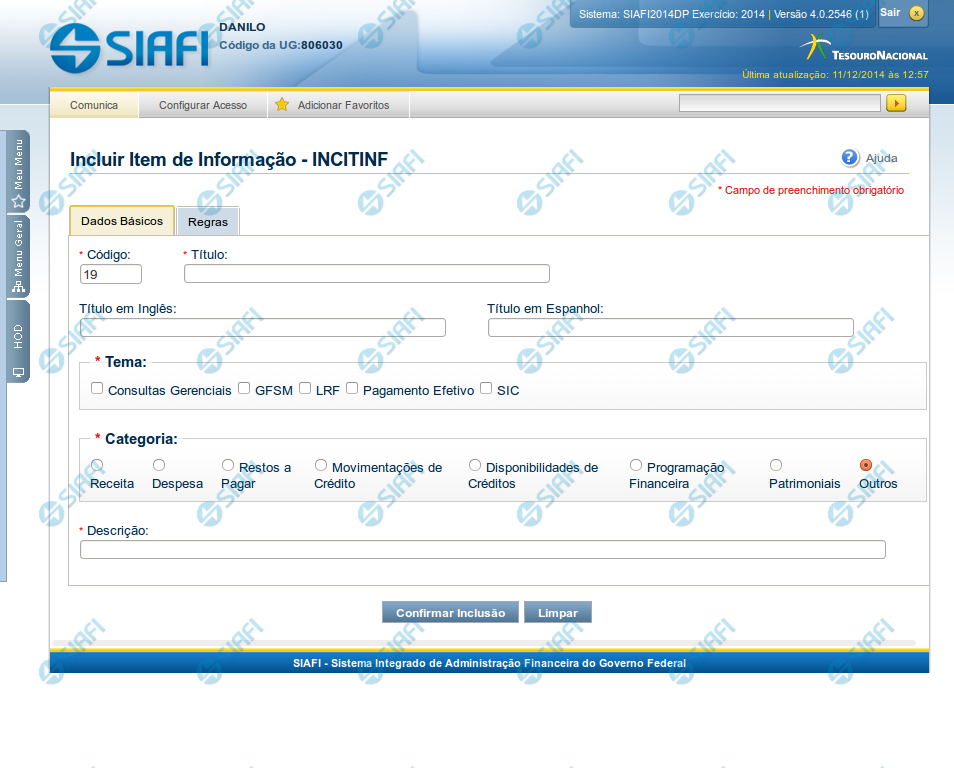Open the Menu Geral side tab
The height and width of the screenshot is (768, 954).
pyautogui.click(x=18, y=257)
